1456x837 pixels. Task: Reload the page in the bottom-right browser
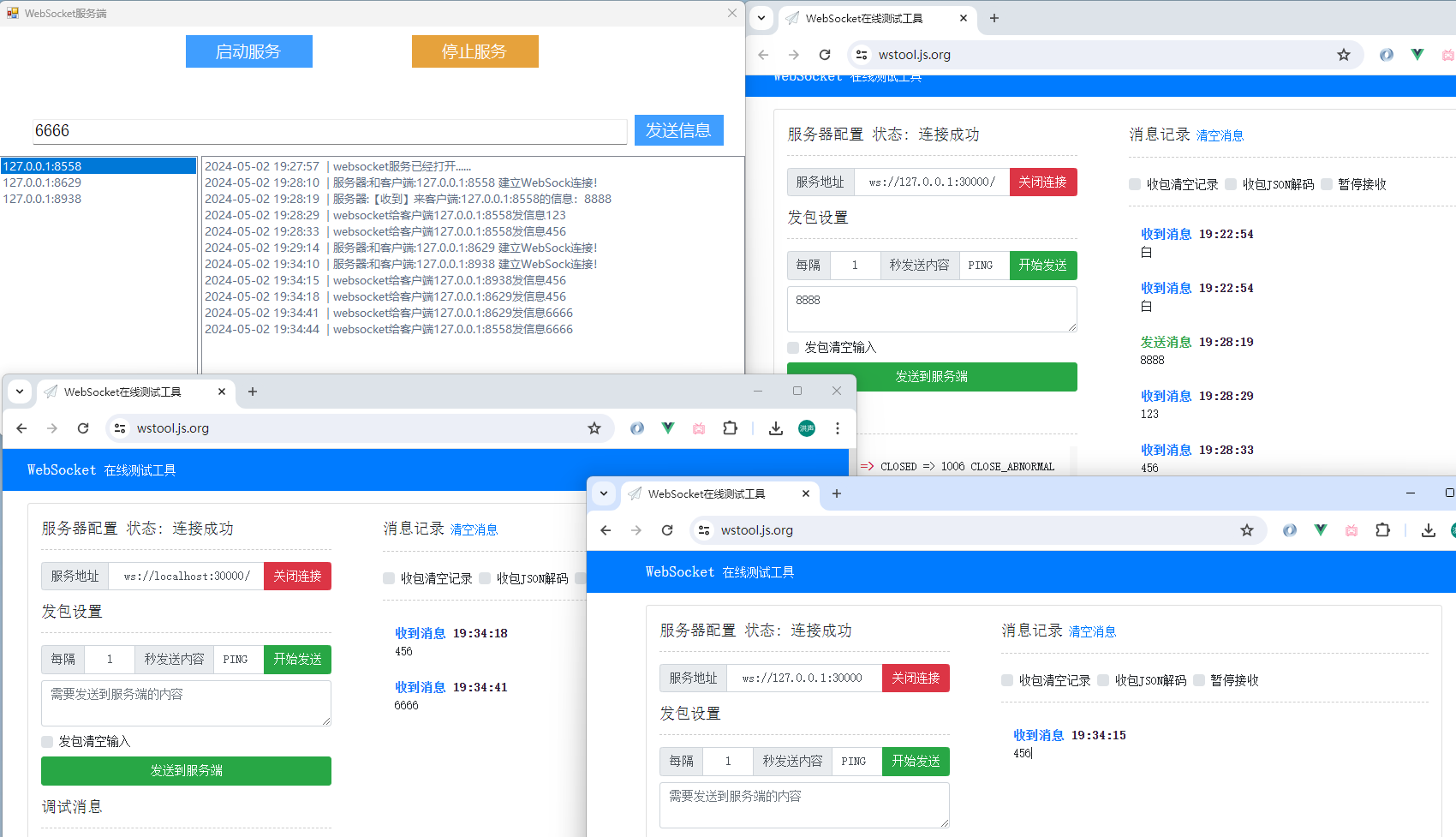tap(667, 530)
